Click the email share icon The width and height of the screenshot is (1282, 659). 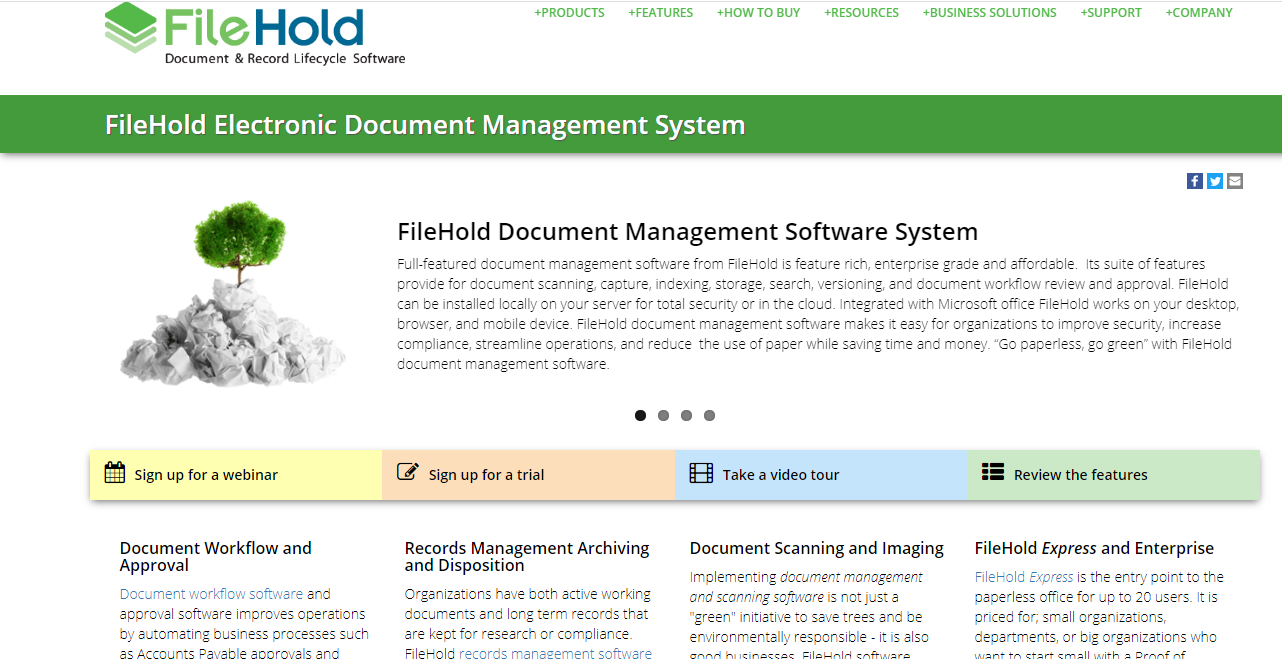click(1235, 181)
